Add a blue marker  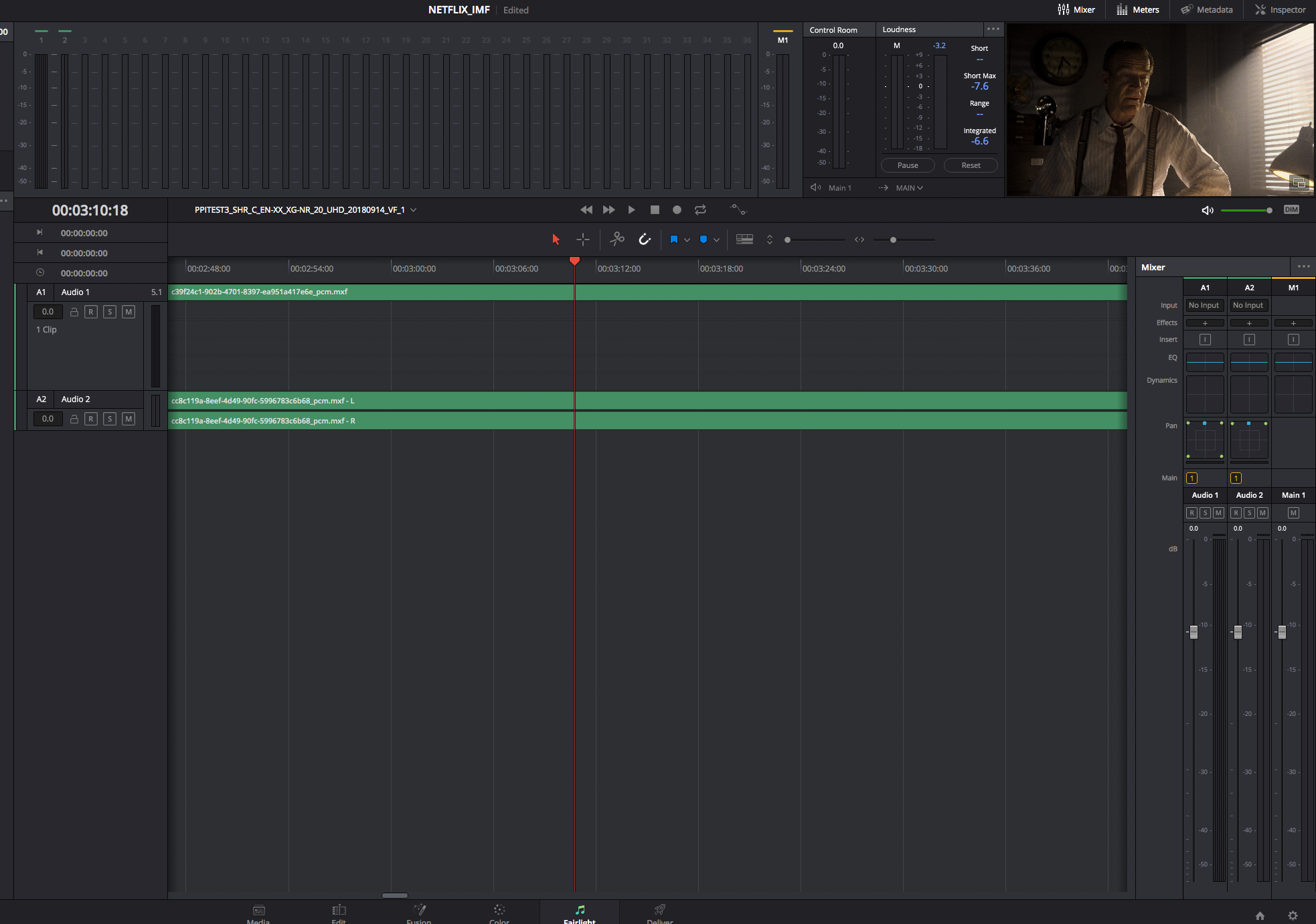[x=704, y=240]
